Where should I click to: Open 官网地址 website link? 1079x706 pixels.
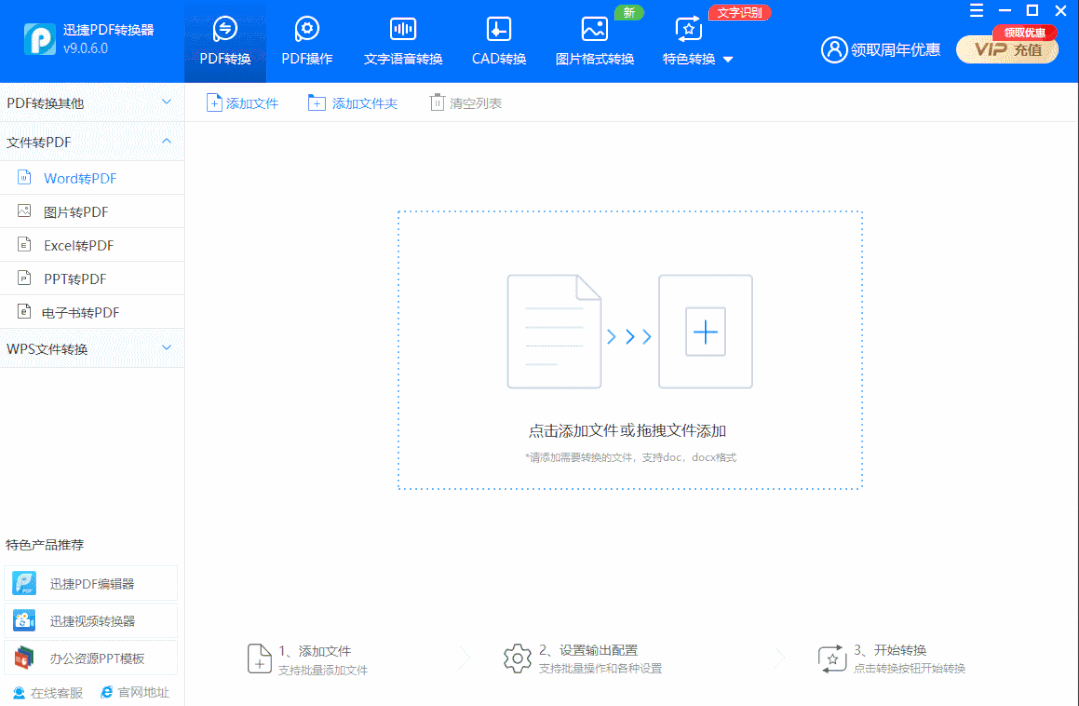[x=134, y=692]
